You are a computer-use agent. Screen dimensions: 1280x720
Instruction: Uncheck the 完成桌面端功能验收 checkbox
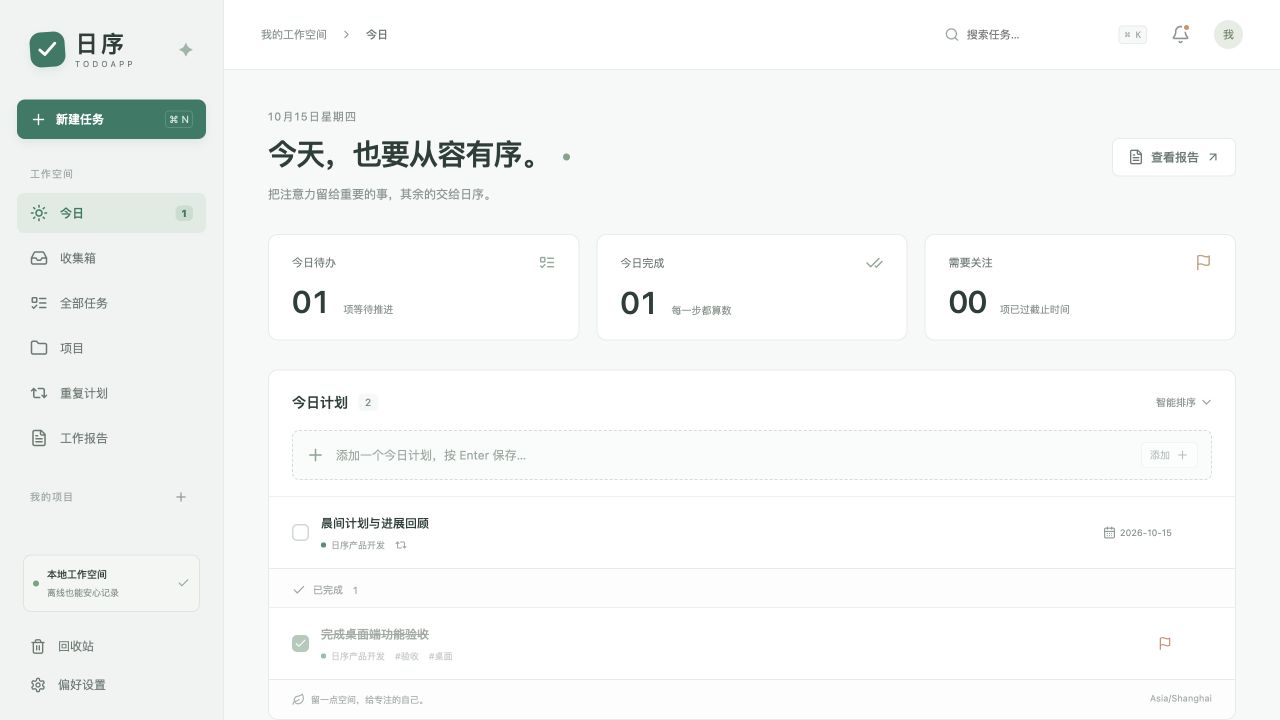300,643
